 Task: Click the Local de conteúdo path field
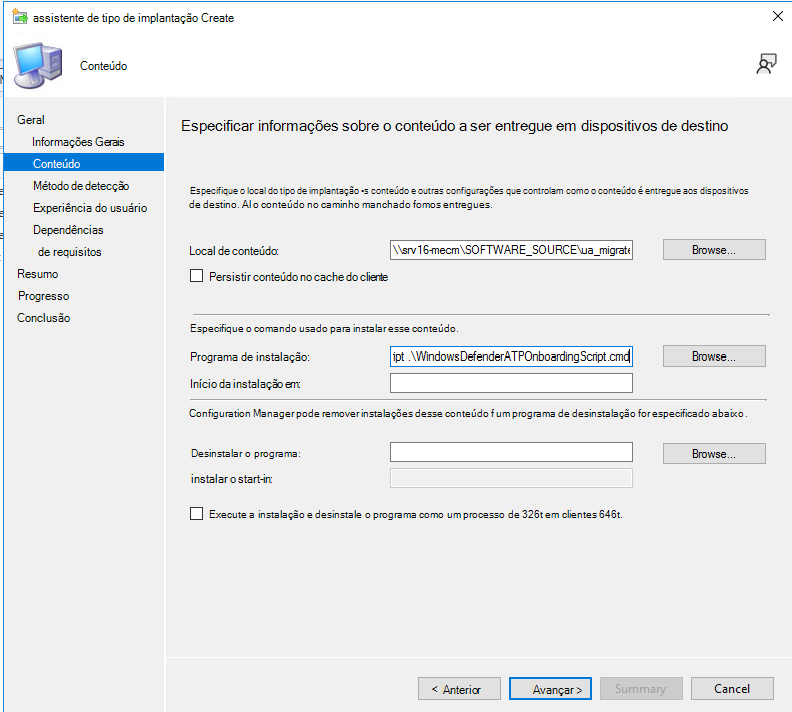(x=511, y=250)
